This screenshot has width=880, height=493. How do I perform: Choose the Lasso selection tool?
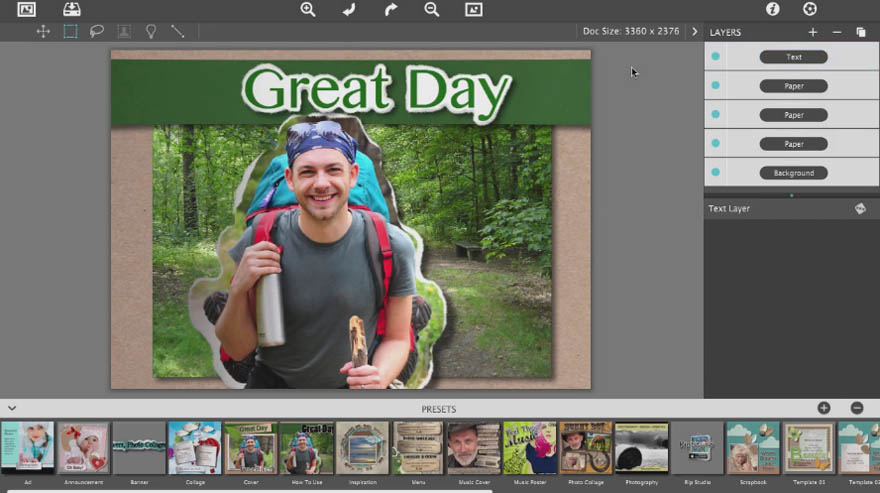97,31
